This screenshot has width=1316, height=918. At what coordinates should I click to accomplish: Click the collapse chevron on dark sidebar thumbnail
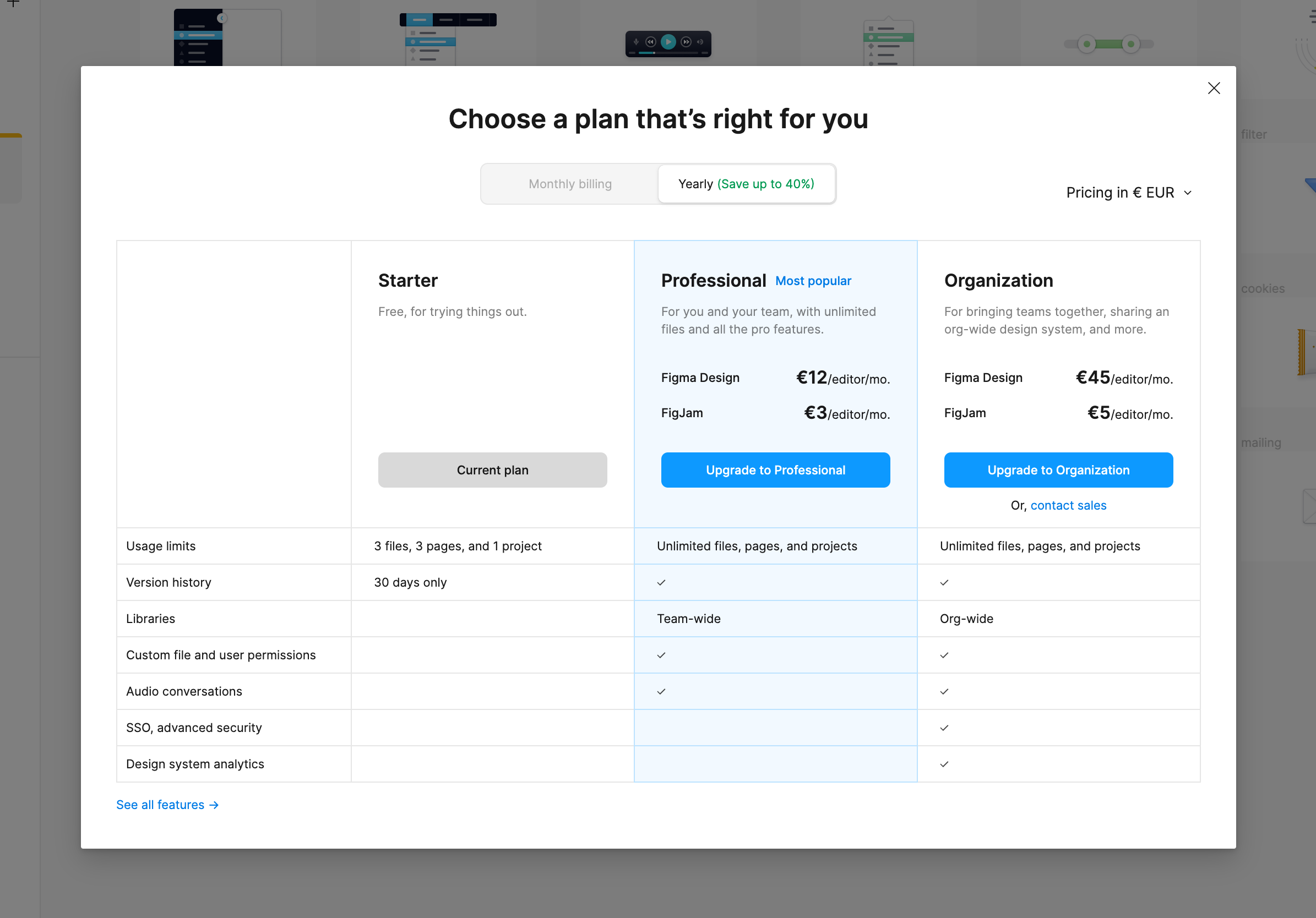point(222,18)
